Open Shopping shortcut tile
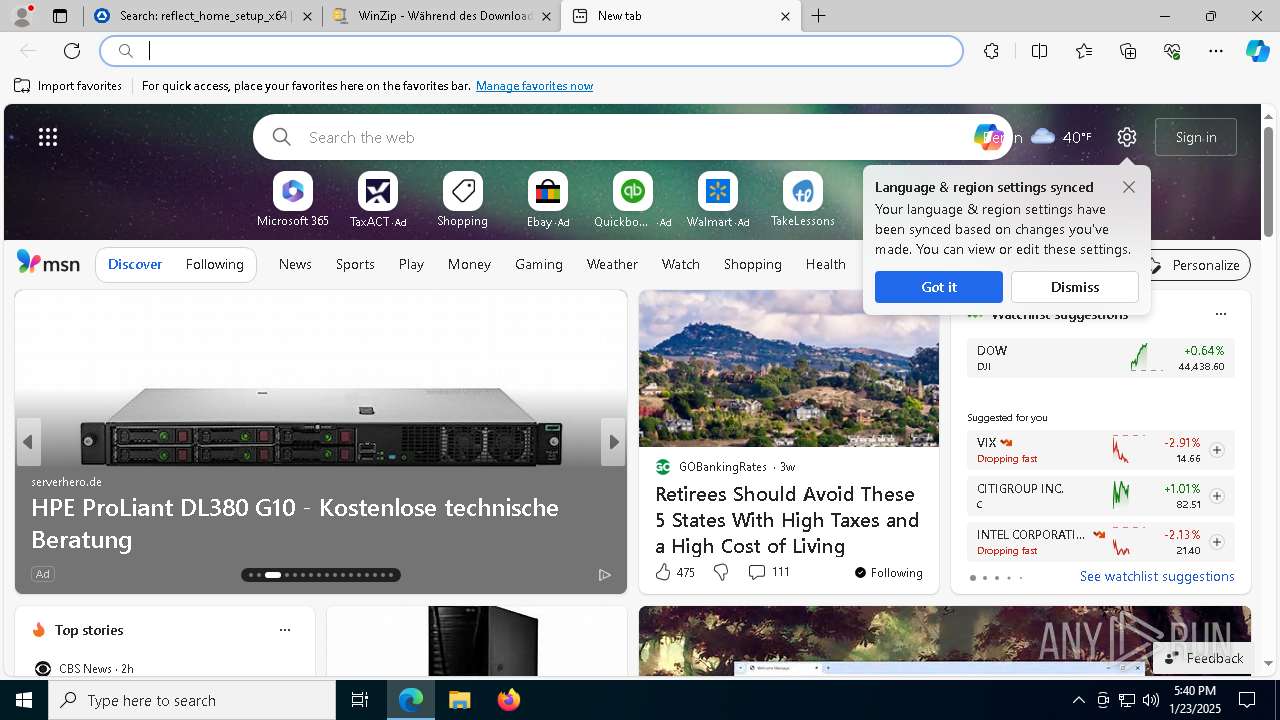Image resolution: width=1280 pixels, height=720 pixels. pyautogui.click(x=462, y=200)
